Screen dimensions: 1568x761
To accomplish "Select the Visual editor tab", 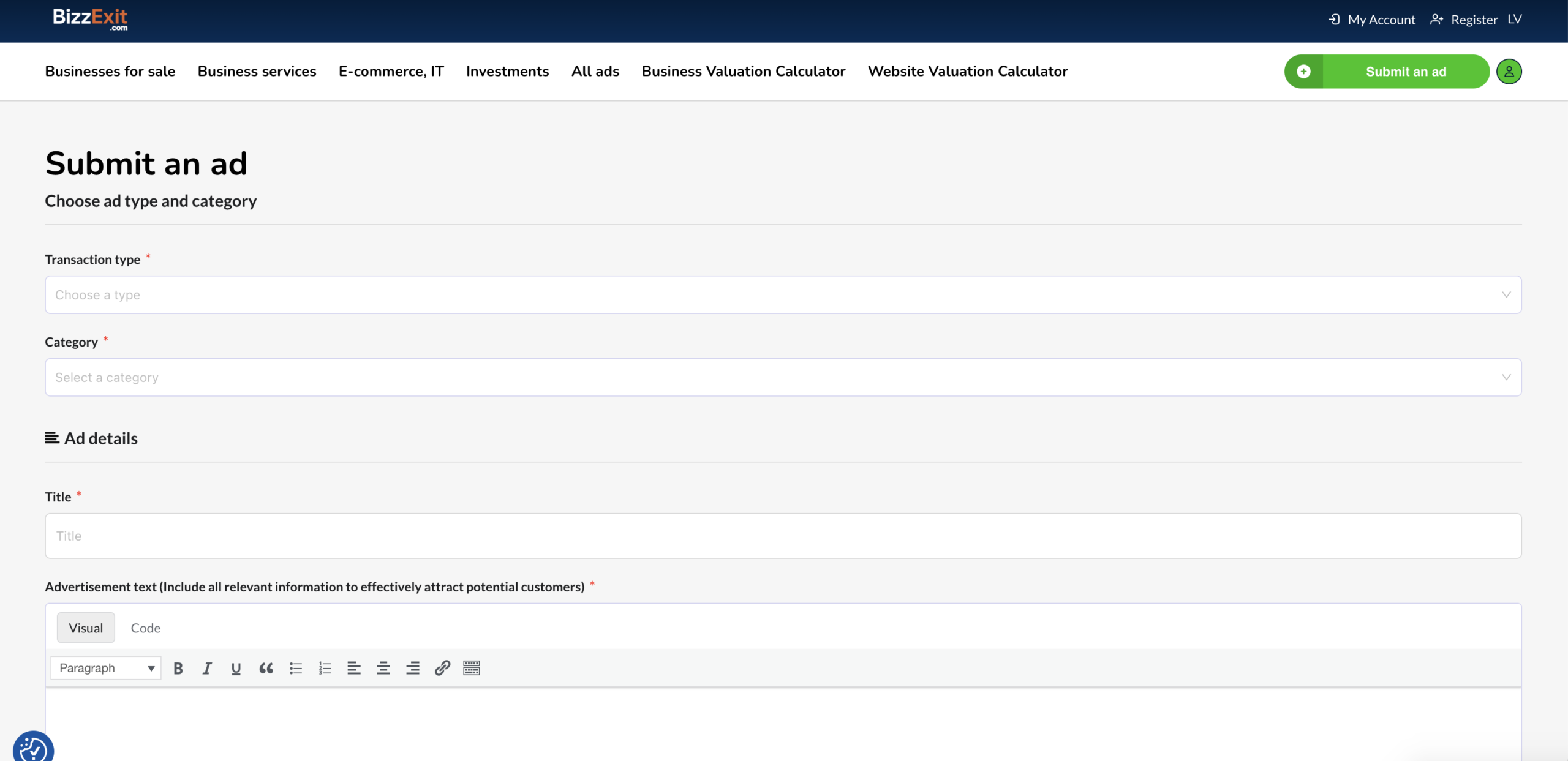I will (86, 628).
